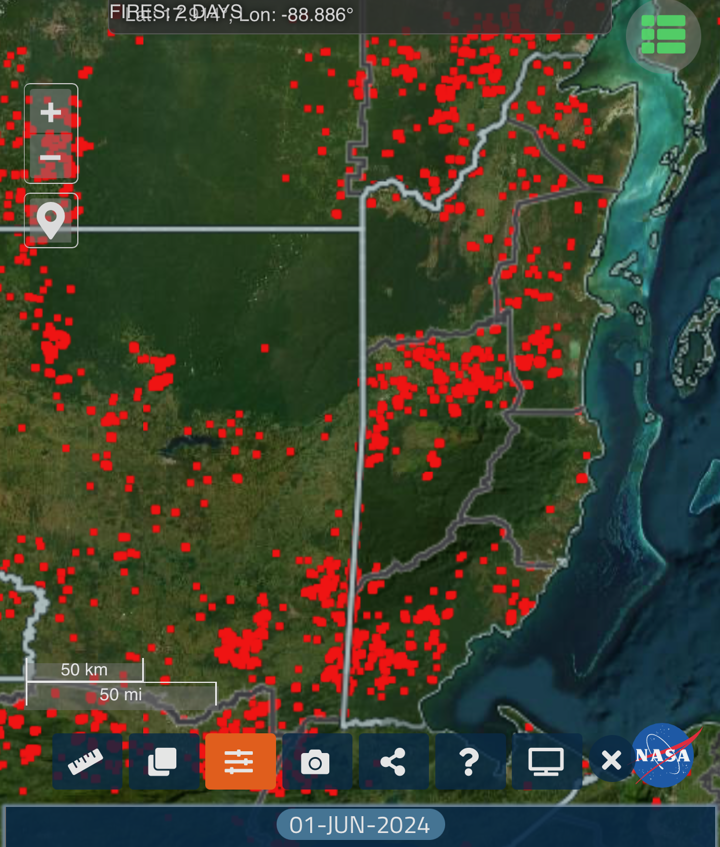The width and height of the screenshot is (720, 847).
Task: Toggle the orange advanced settings sliders button
Action: click(240, 762)
